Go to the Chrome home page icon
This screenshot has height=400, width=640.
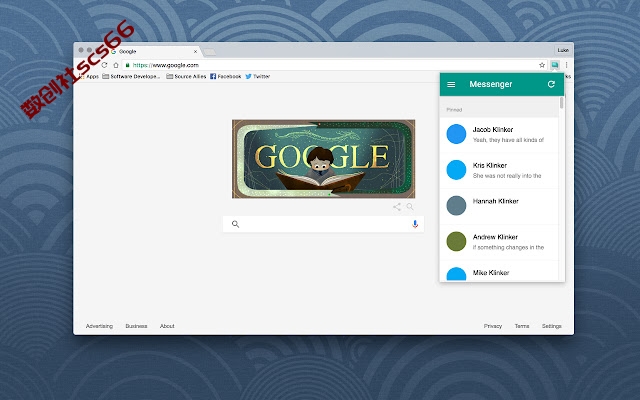(x=116, y=65)
